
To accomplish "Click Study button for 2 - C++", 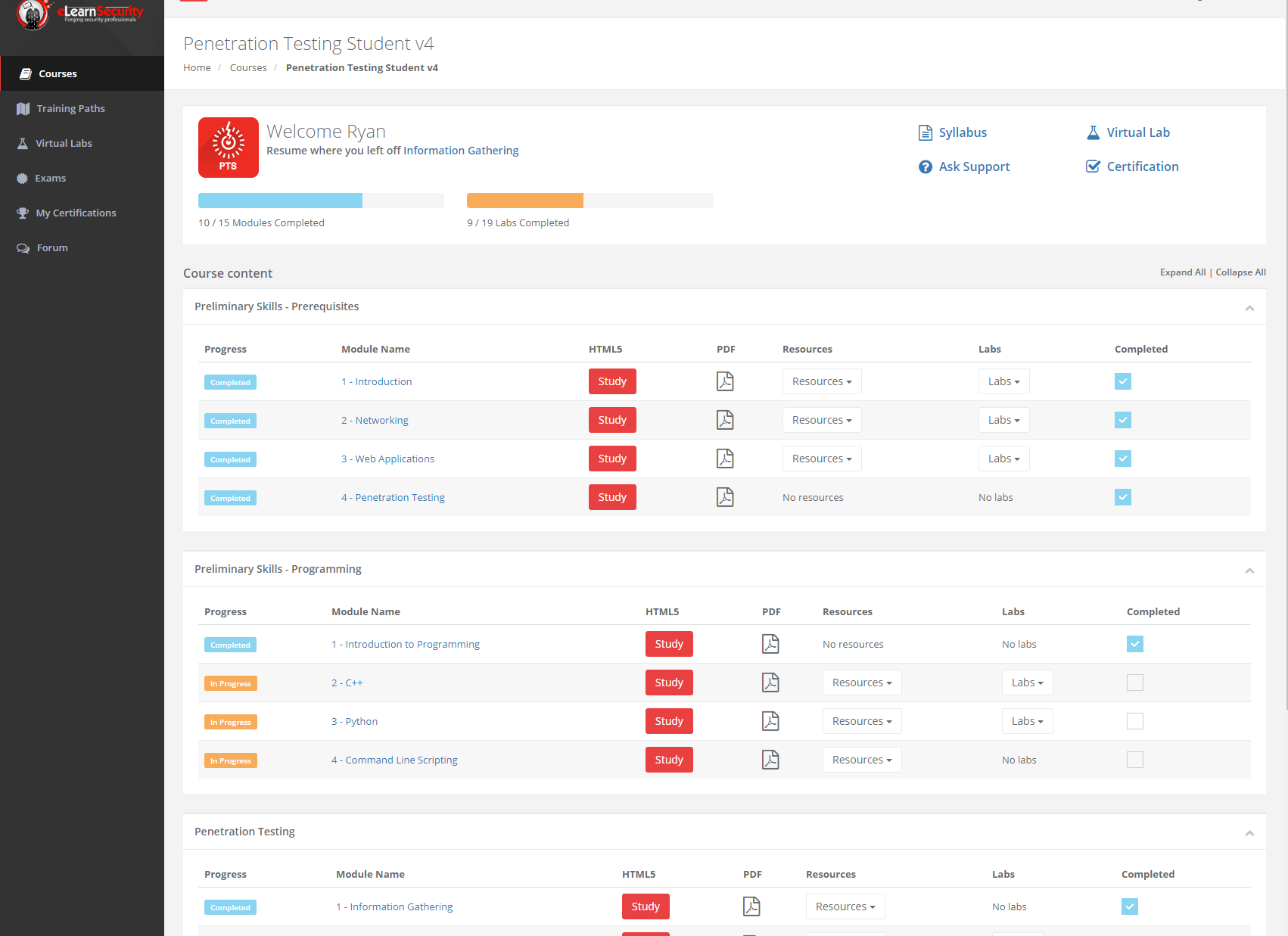I will click(x=669, y=683).
